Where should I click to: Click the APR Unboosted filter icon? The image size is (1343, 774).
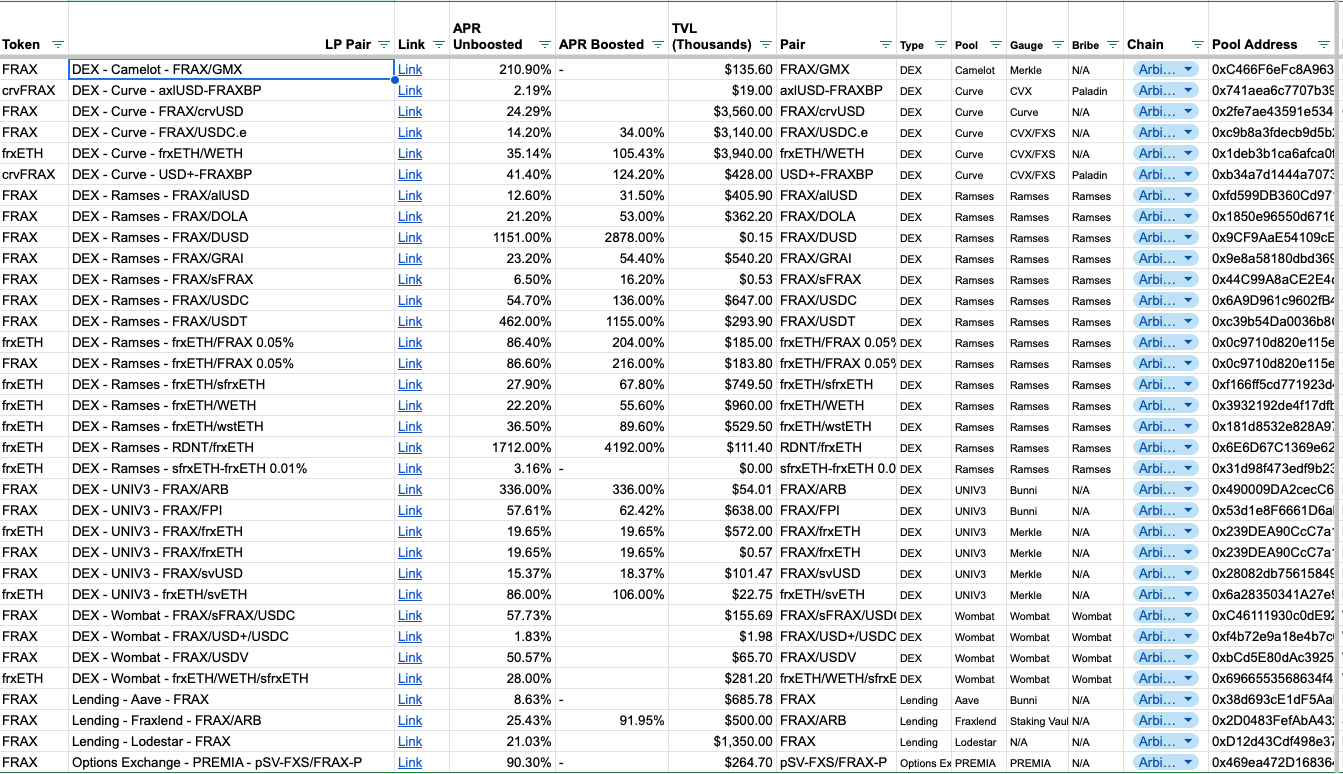(x=544, y=45)
